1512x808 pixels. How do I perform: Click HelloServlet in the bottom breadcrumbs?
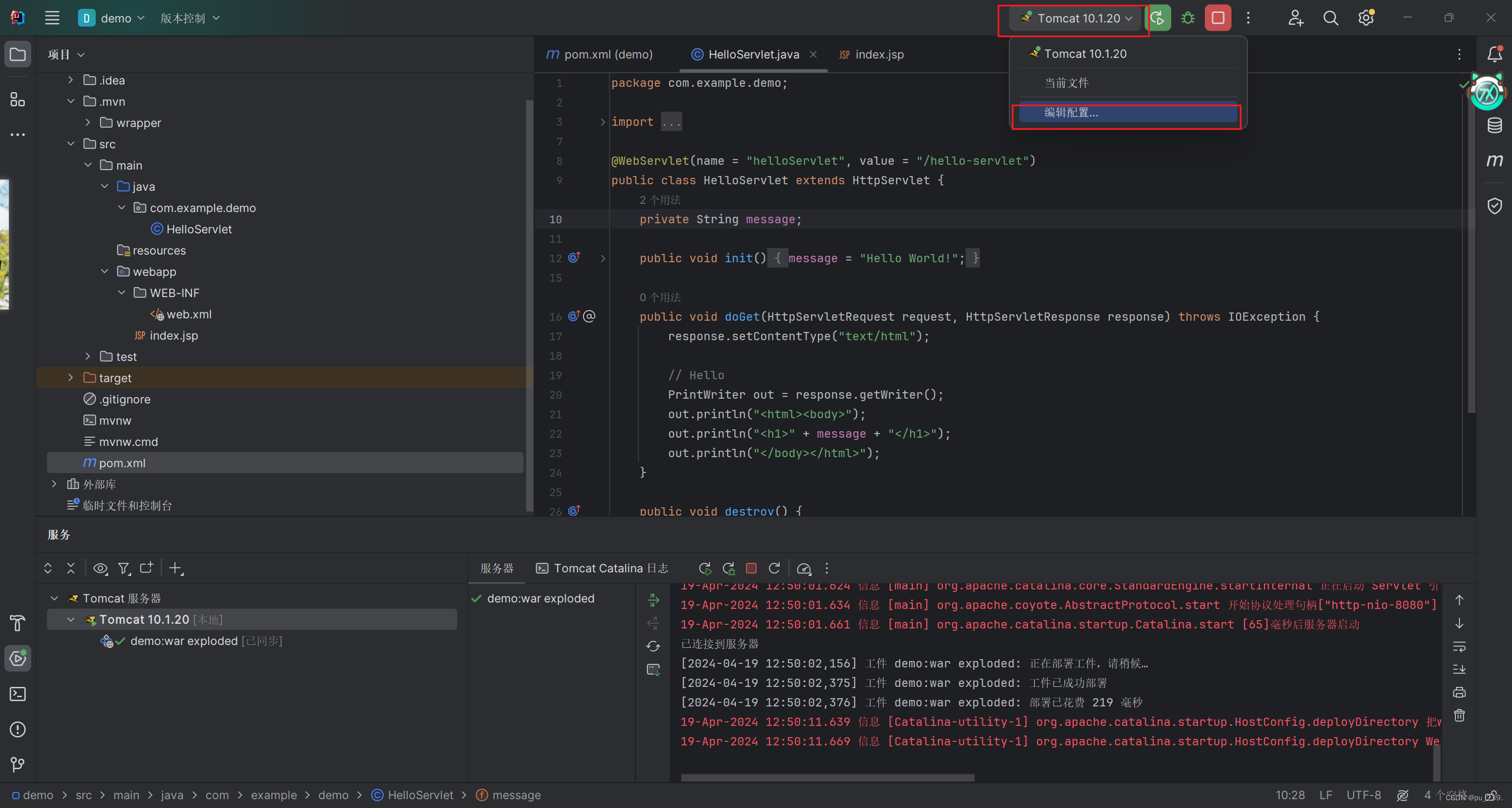click(x=419, y=795)
